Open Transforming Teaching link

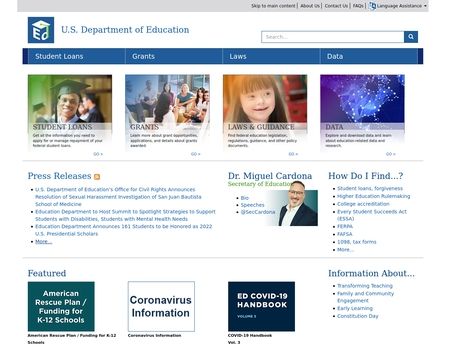coord(365,286)
